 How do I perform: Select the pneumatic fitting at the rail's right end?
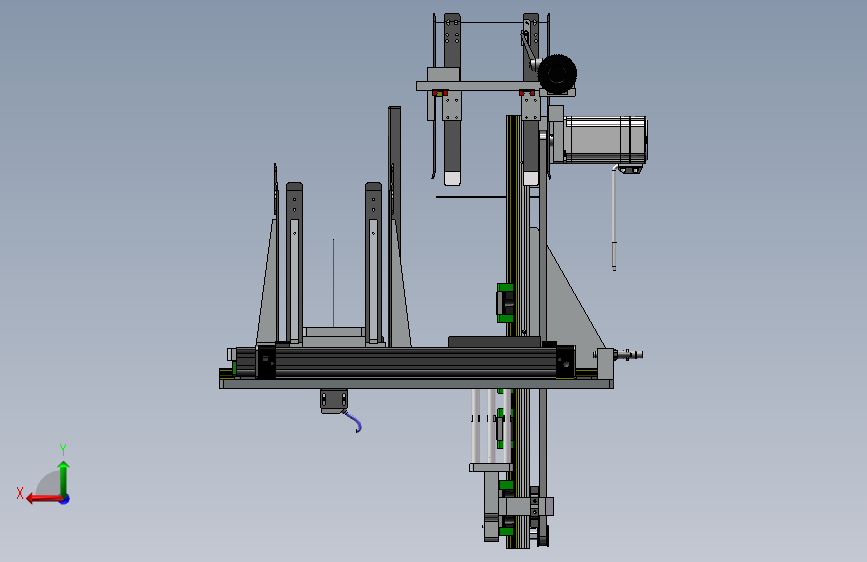[629, 355]
